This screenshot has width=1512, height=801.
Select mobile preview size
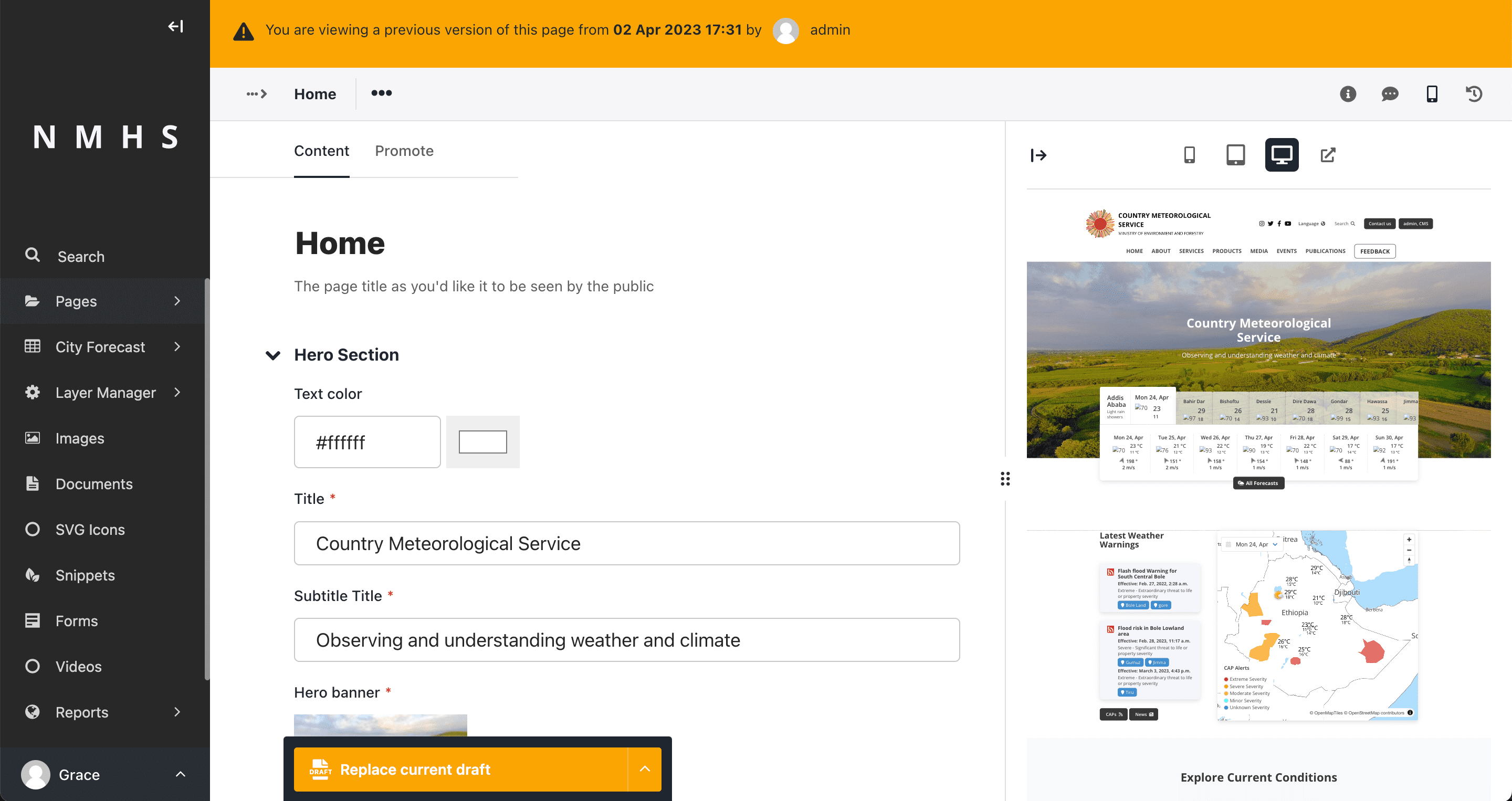[1189, 155]
